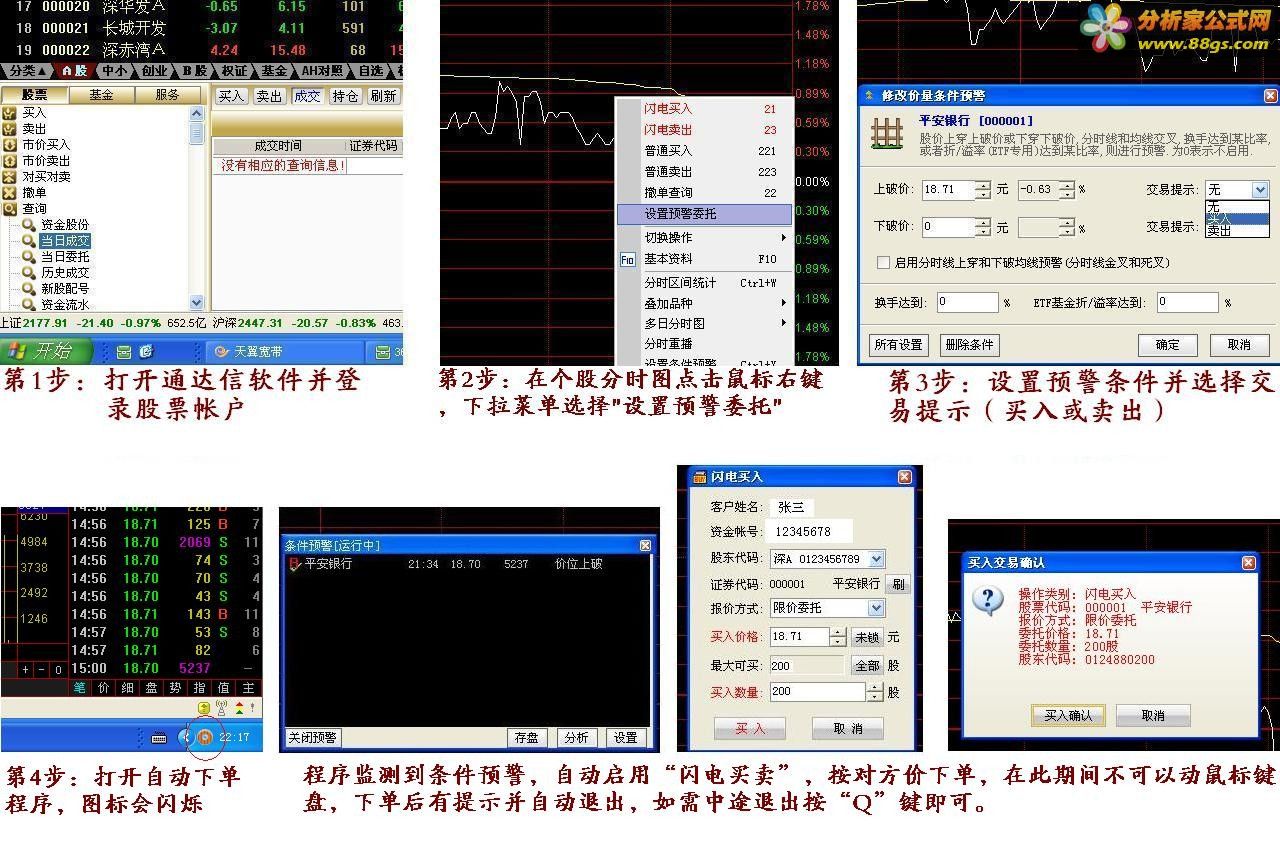Choose 设置预警委托 menu entry

[704, 214]
